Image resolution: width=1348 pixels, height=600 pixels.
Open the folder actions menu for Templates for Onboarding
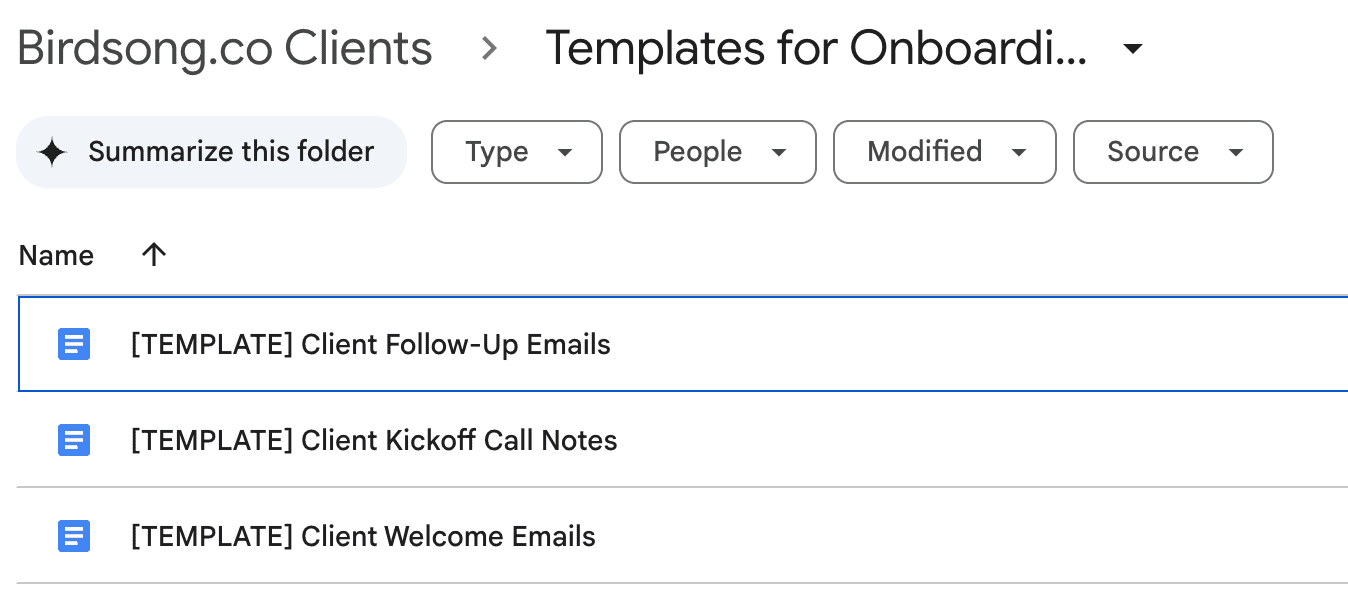pos(1133,48)
